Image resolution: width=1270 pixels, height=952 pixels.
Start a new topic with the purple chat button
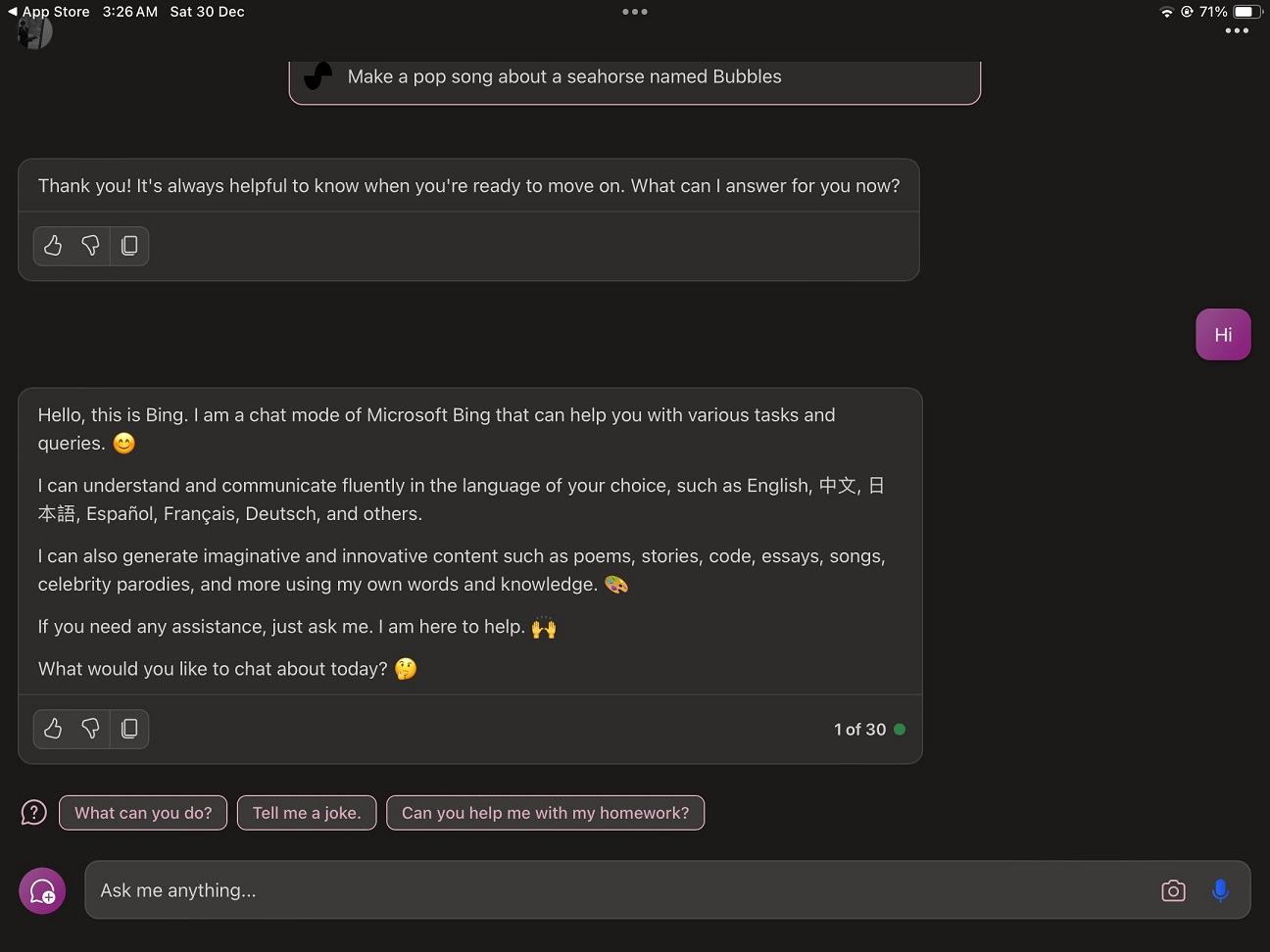tap(42, 890)
